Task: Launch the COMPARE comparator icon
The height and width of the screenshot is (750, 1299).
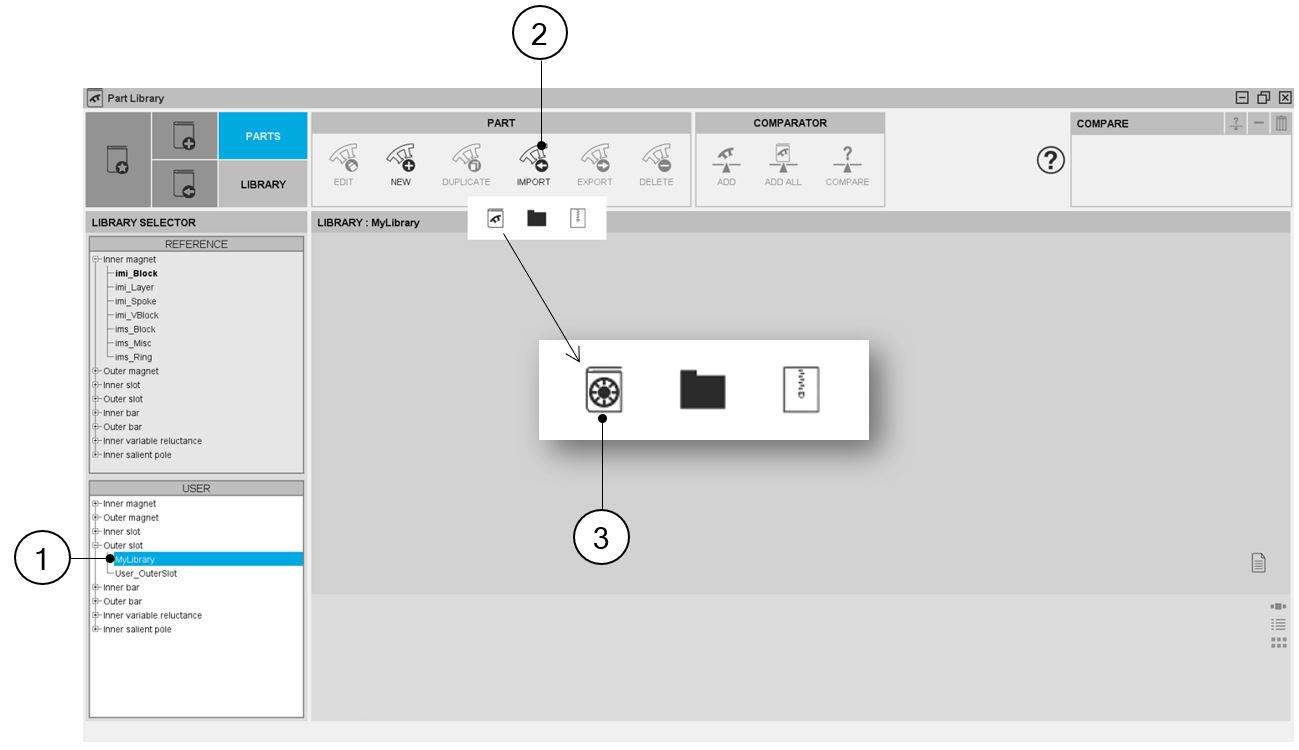Action: pyautogui.click(x=847, y=161)
